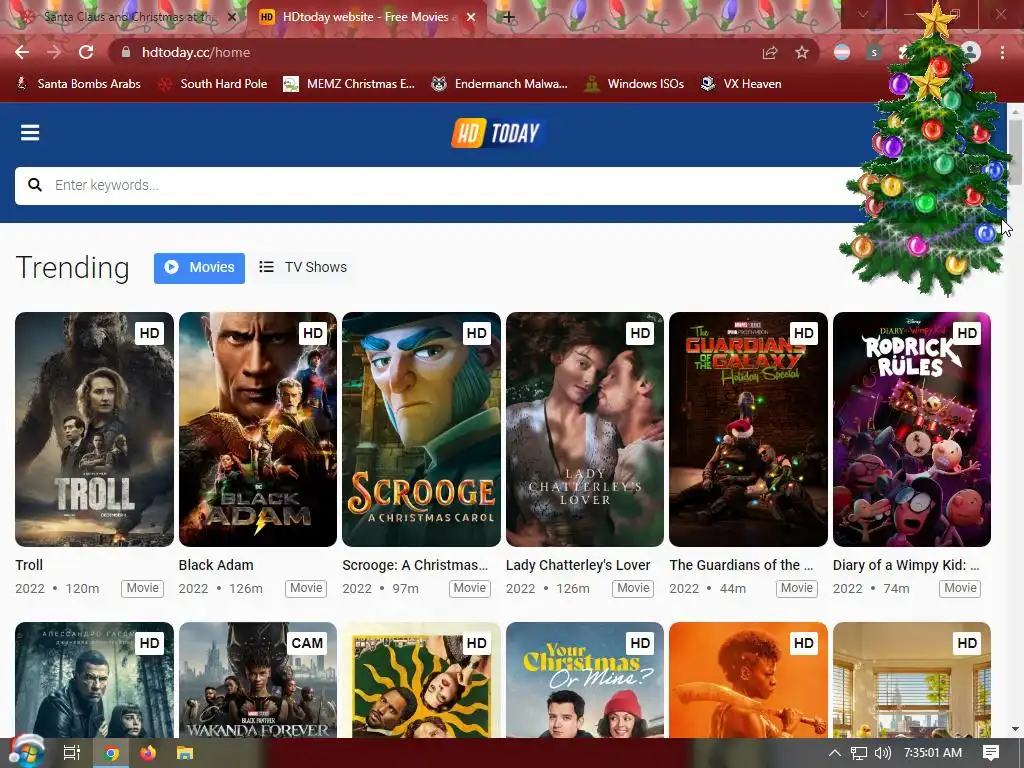Click the Movie tag under Black Adam
1024x768 pixels.
coord(306,588)
